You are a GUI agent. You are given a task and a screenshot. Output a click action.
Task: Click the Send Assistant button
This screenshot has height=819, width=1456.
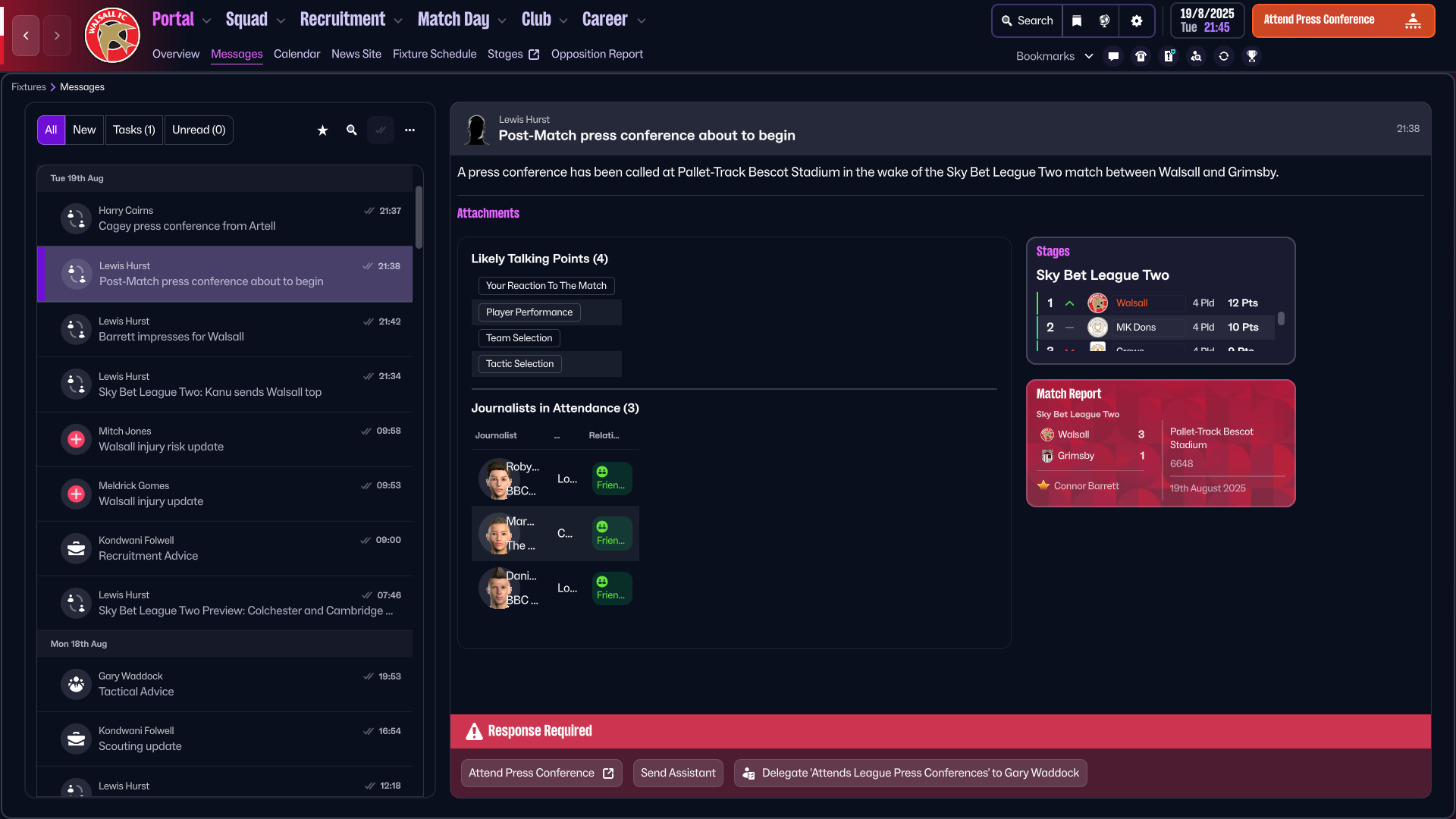[x=678, y=773]
